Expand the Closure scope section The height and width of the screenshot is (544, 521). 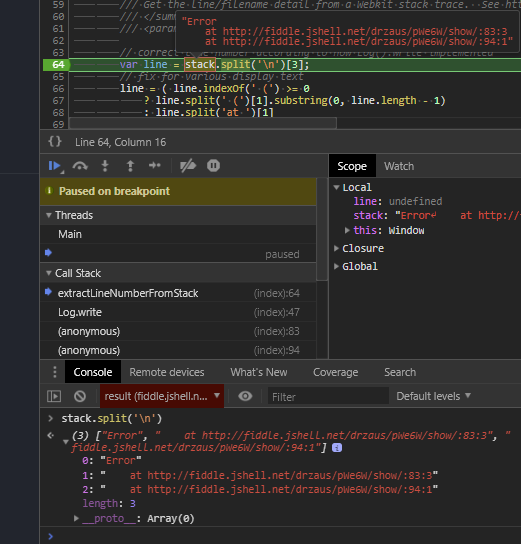click(x=336, y=248)
